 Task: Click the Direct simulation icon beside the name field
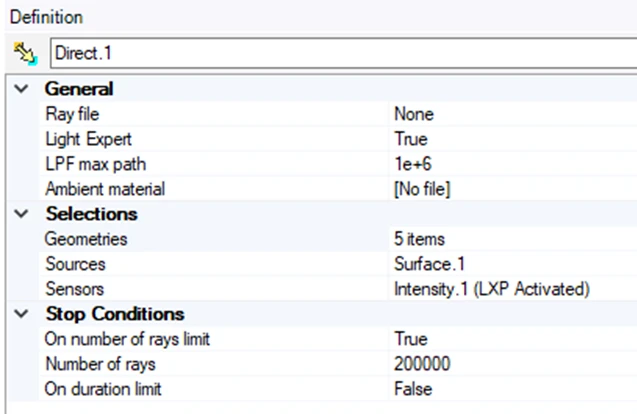click(x=25, y=53)
